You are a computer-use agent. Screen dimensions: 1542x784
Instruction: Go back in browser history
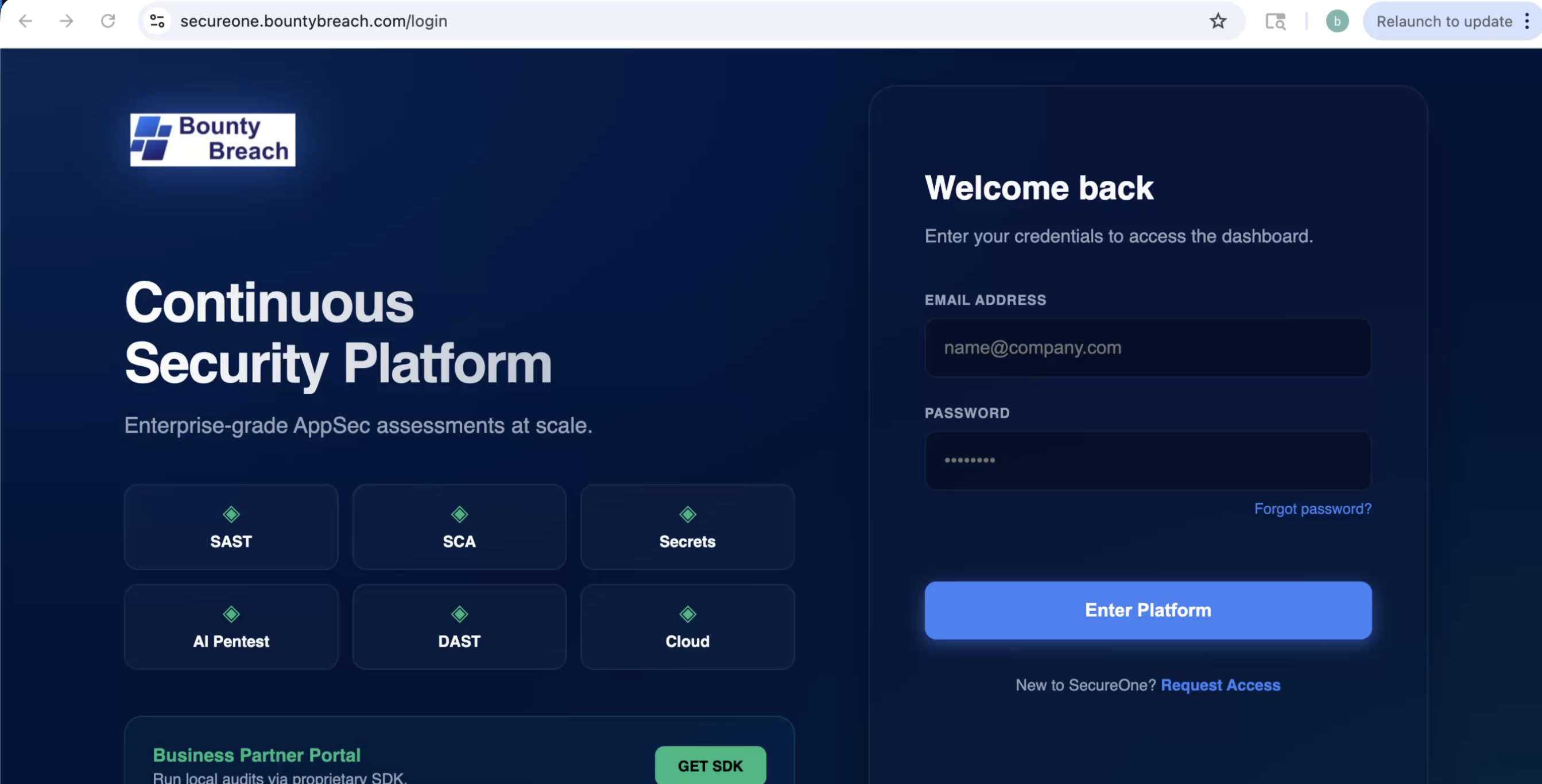(x=25, y=22)
